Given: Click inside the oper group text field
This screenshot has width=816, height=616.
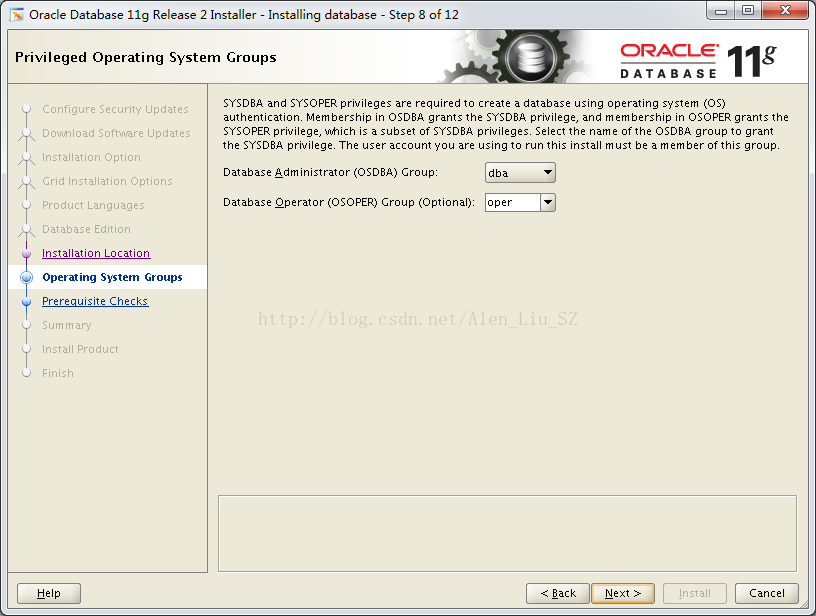Looking at the screenshot, I should pyautogui.click(x=513, y=202).
